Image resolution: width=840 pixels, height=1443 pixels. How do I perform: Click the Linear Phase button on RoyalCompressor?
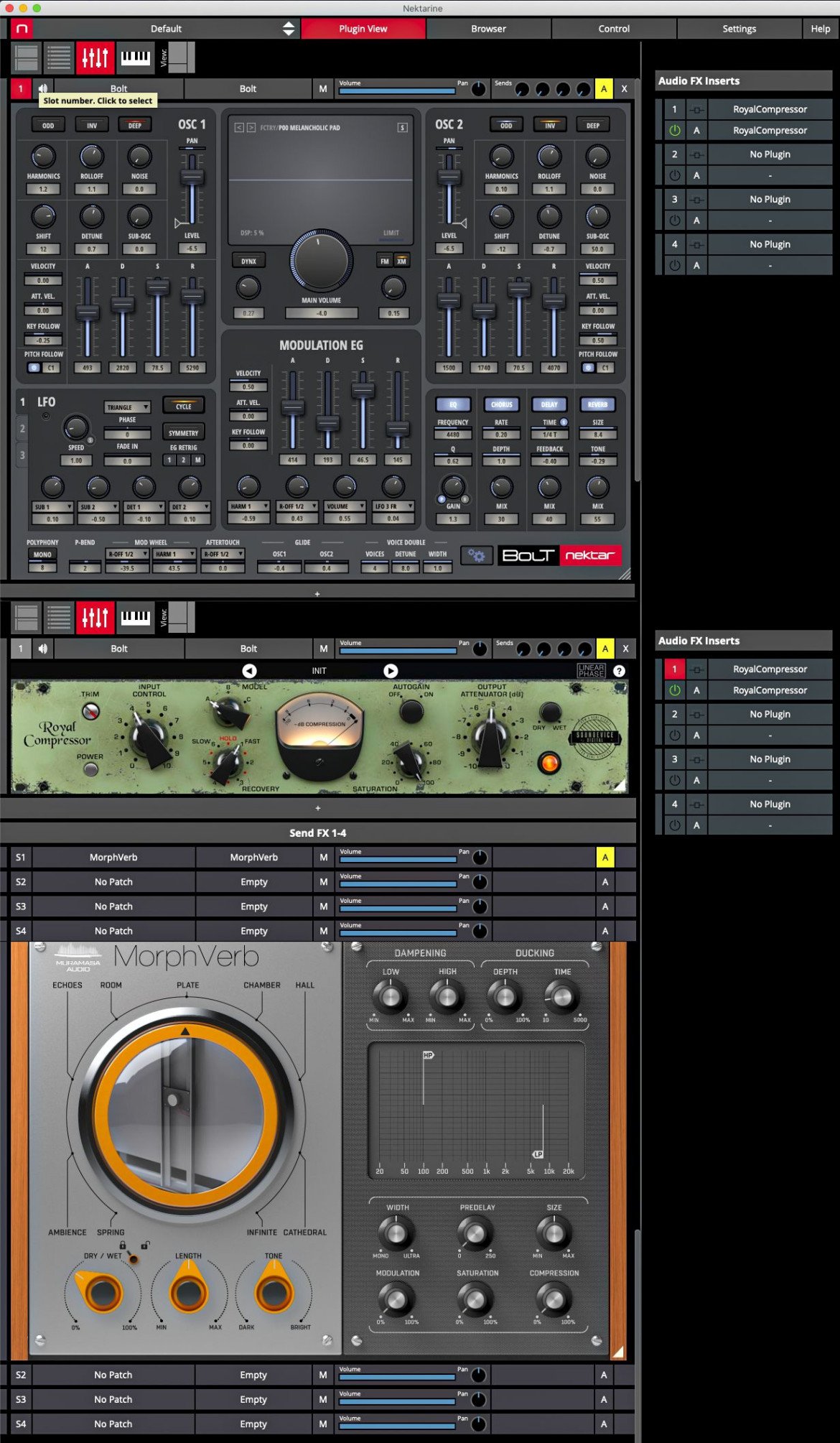591,671
